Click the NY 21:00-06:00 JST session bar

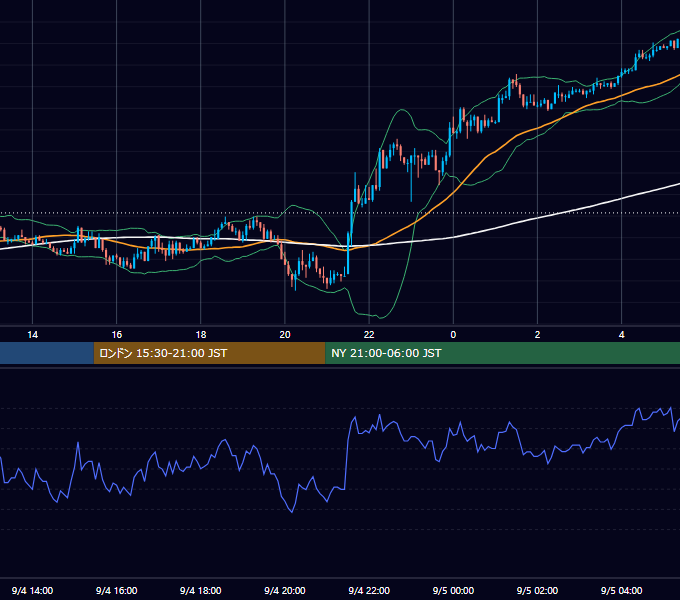pos(503,353)
